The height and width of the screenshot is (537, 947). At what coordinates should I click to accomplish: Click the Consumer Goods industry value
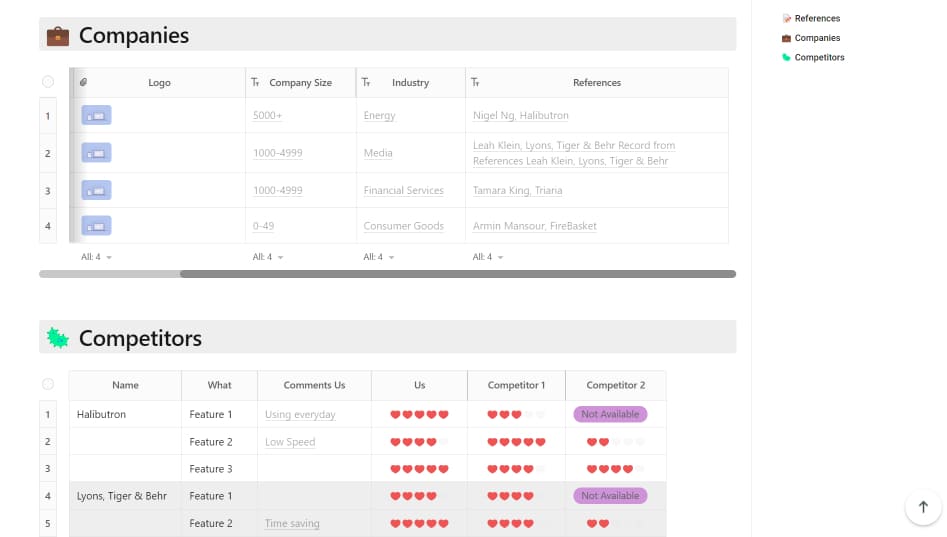[403, 226]
